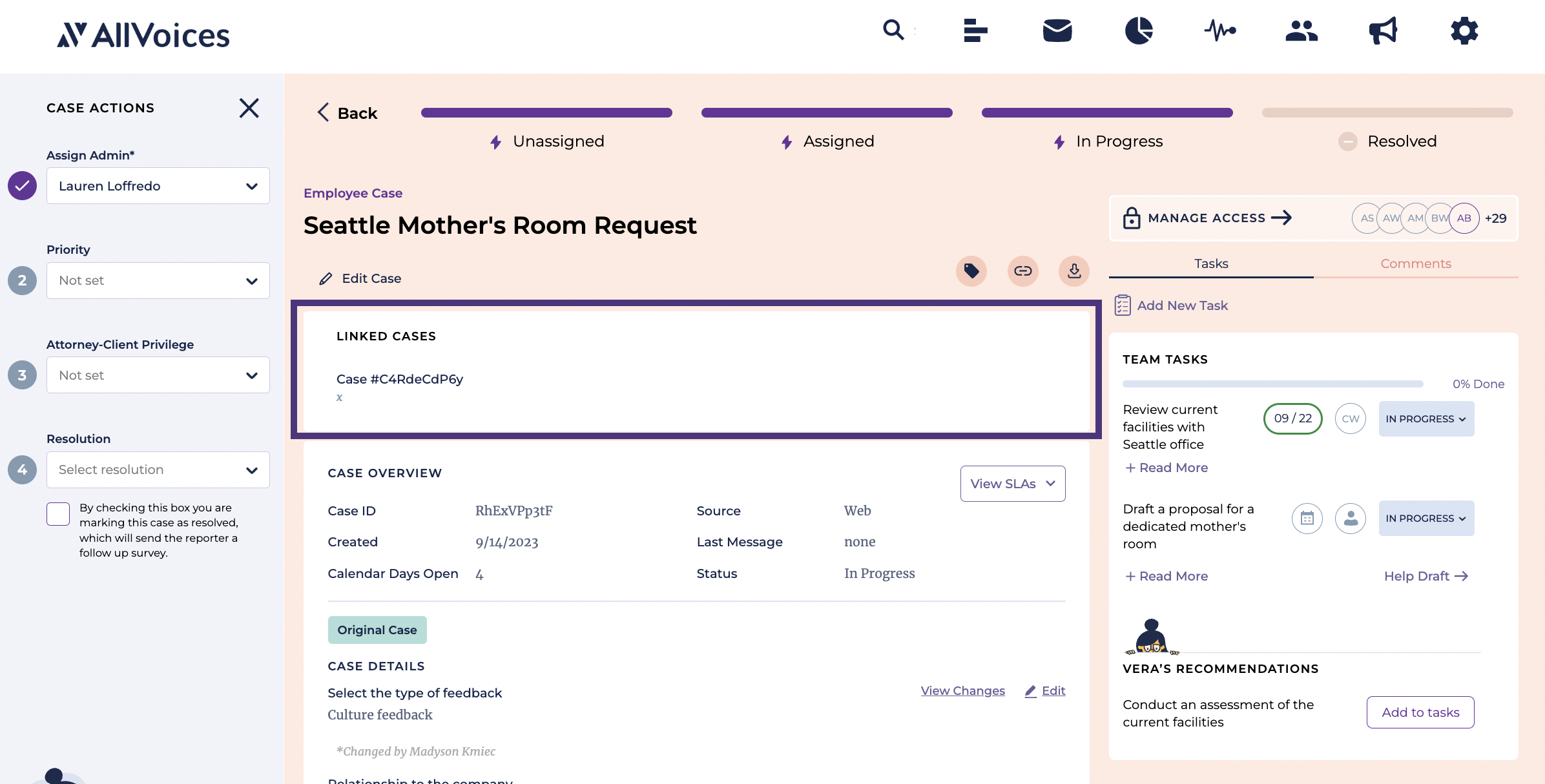Click the Employee Case label
This screenshot has height=784, width=1545.
pos(353,193)
